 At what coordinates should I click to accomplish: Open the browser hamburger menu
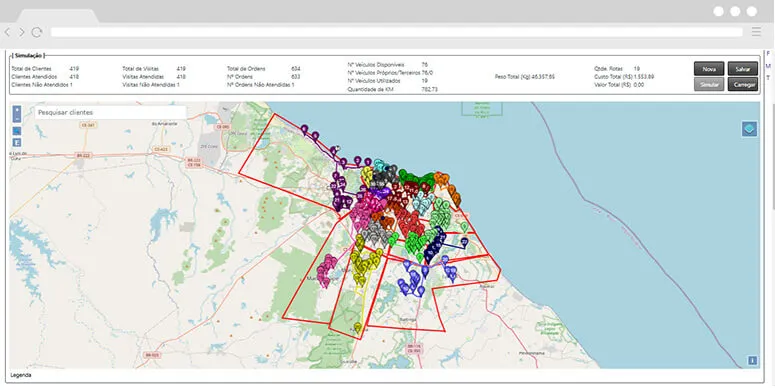coord(756,32)
